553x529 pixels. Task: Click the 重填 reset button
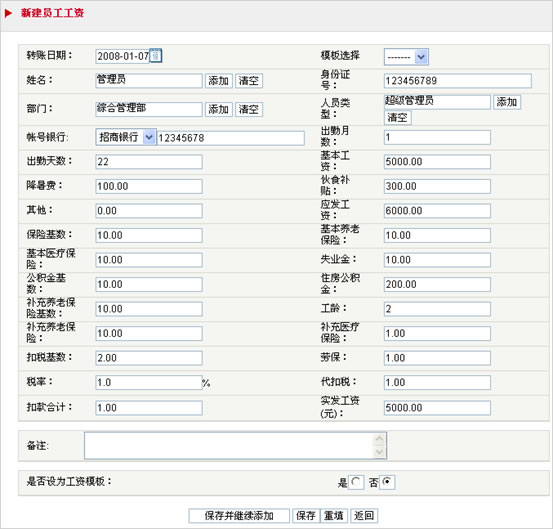click(334, 516)
